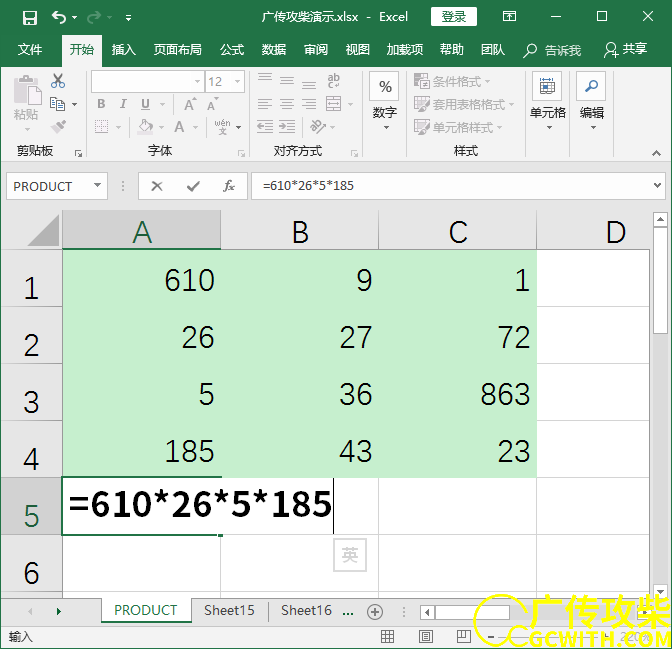Open the 单元格 cells dropdown

pos(547,100)
